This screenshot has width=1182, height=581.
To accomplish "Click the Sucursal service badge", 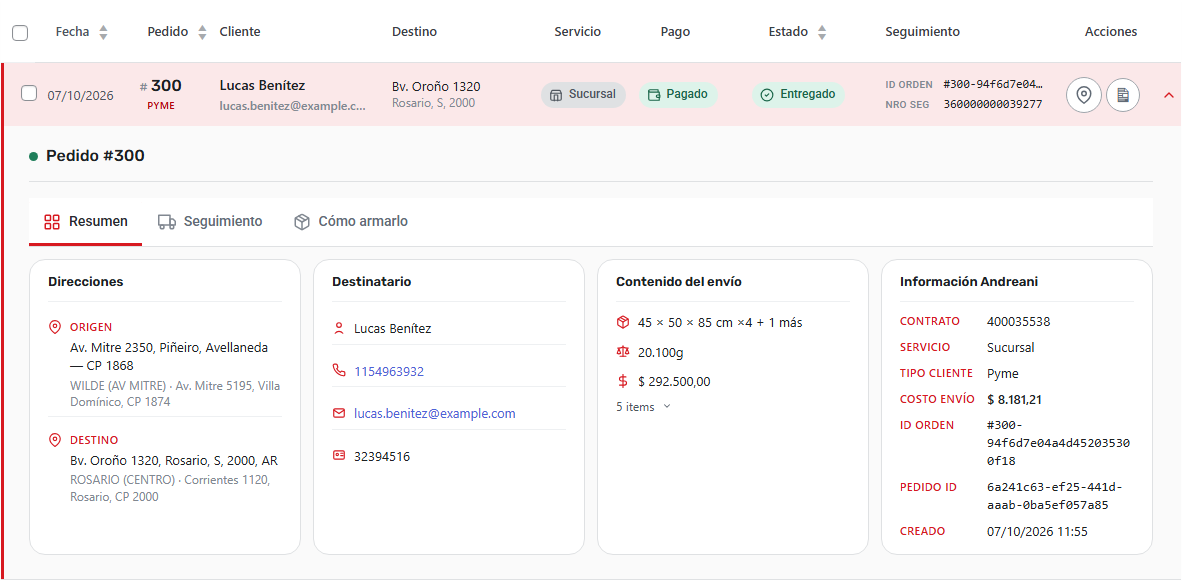I will click(x=583, y=95).
